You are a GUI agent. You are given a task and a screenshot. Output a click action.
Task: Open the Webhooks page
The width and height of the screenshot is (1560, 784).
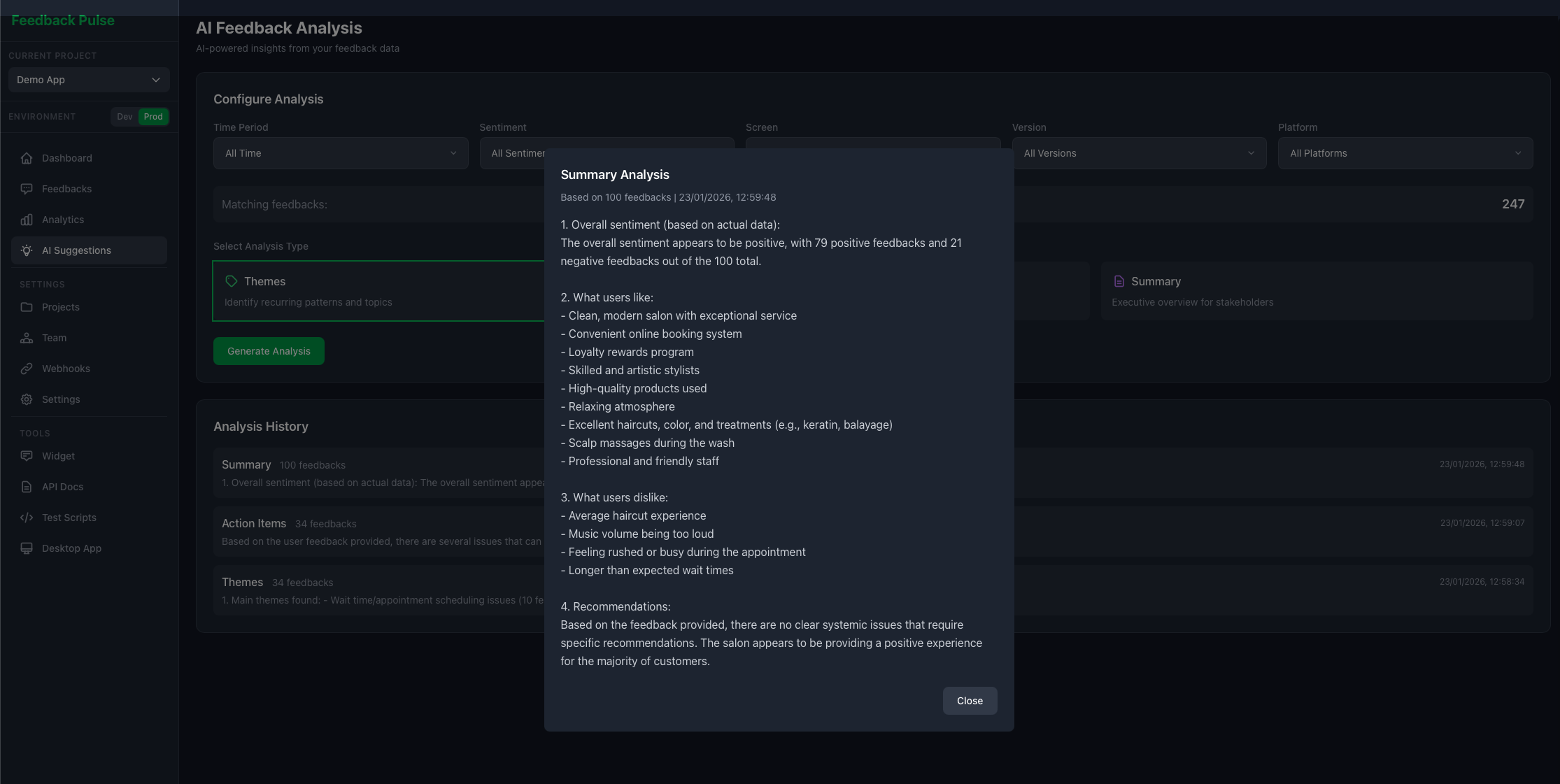[x=66, y=369]
